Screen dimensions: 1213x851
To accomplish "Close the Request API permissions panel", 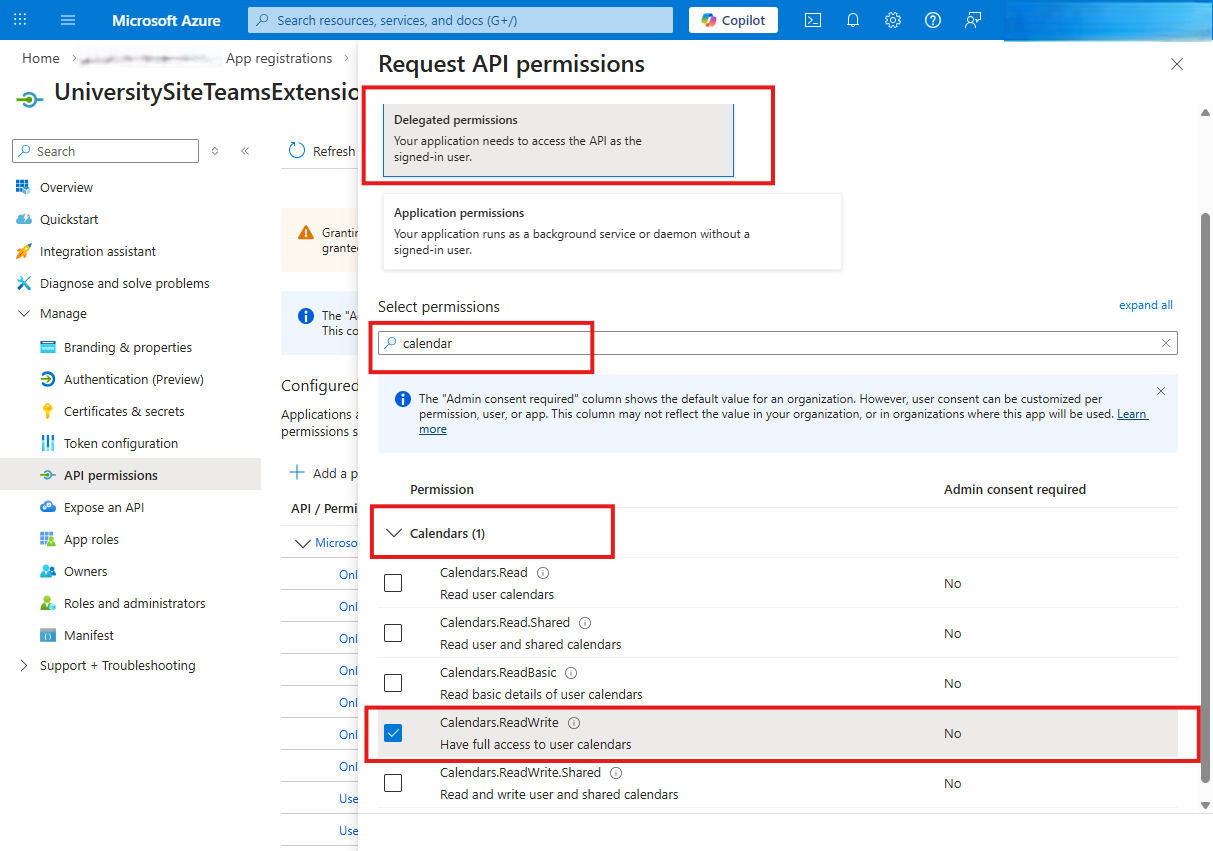I will 1177,64.
